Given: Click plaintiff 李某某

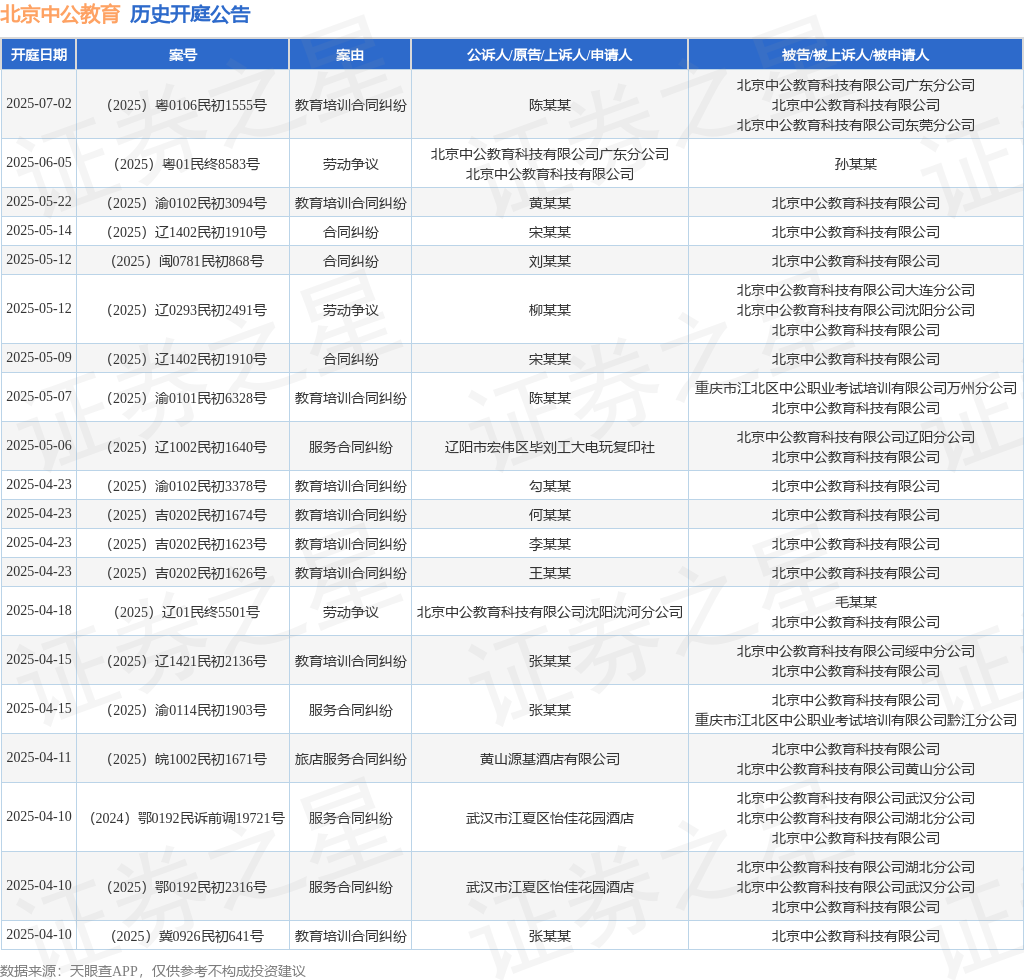Looking at the screenshot, I should tap(550, 544).
